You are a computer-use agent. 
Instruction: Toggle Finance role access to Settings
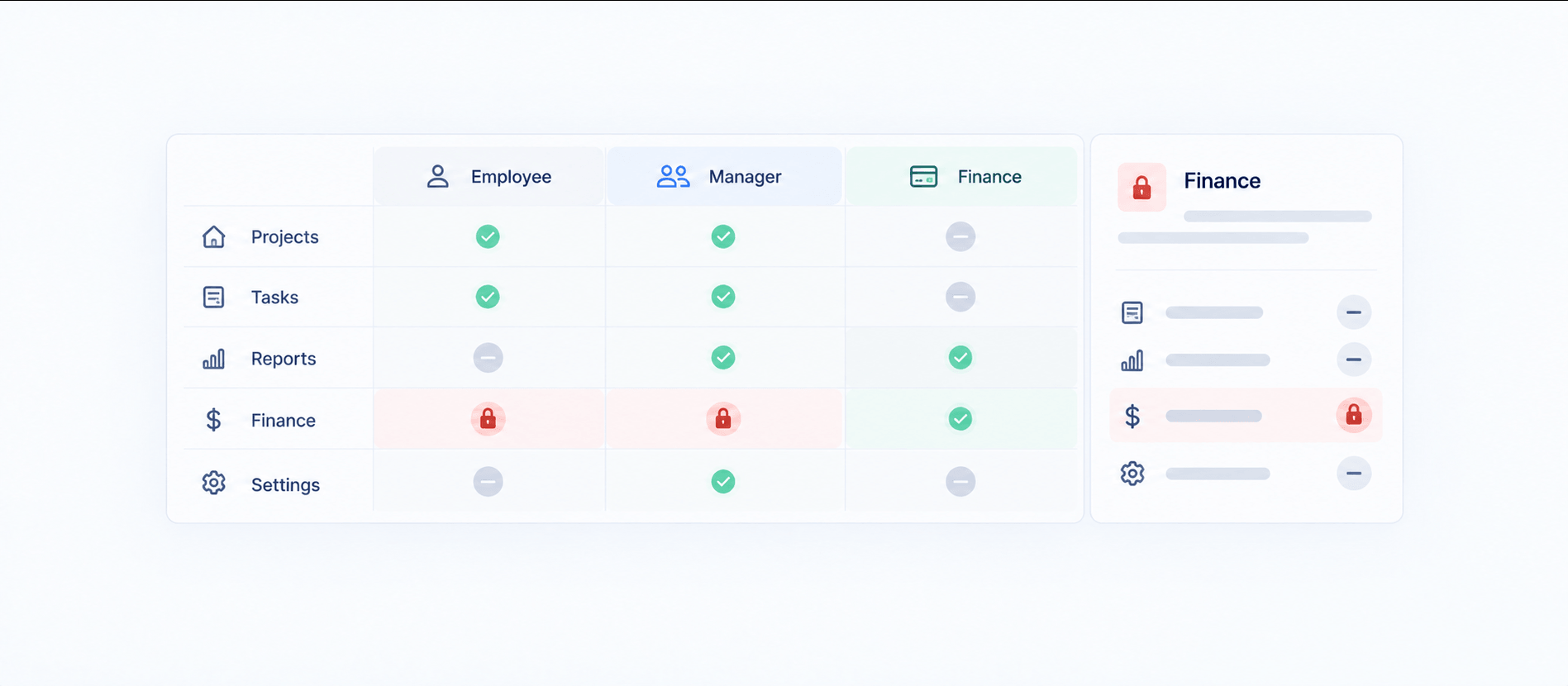[960, 482]
